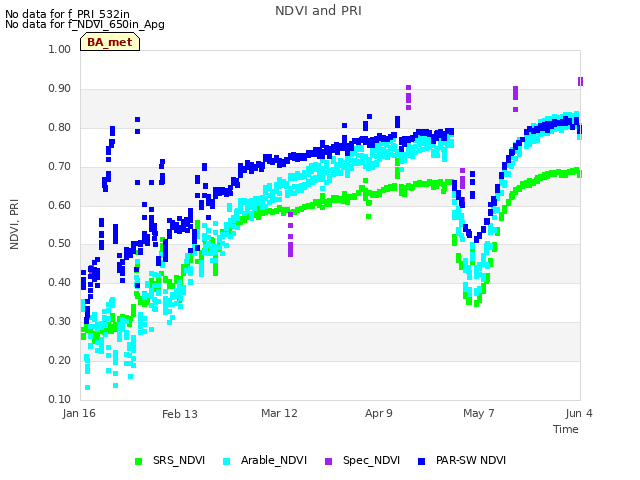Click the 0.60 y-axis tick label
This screenshot has width=640, height=480.
[x=60, y=205]
